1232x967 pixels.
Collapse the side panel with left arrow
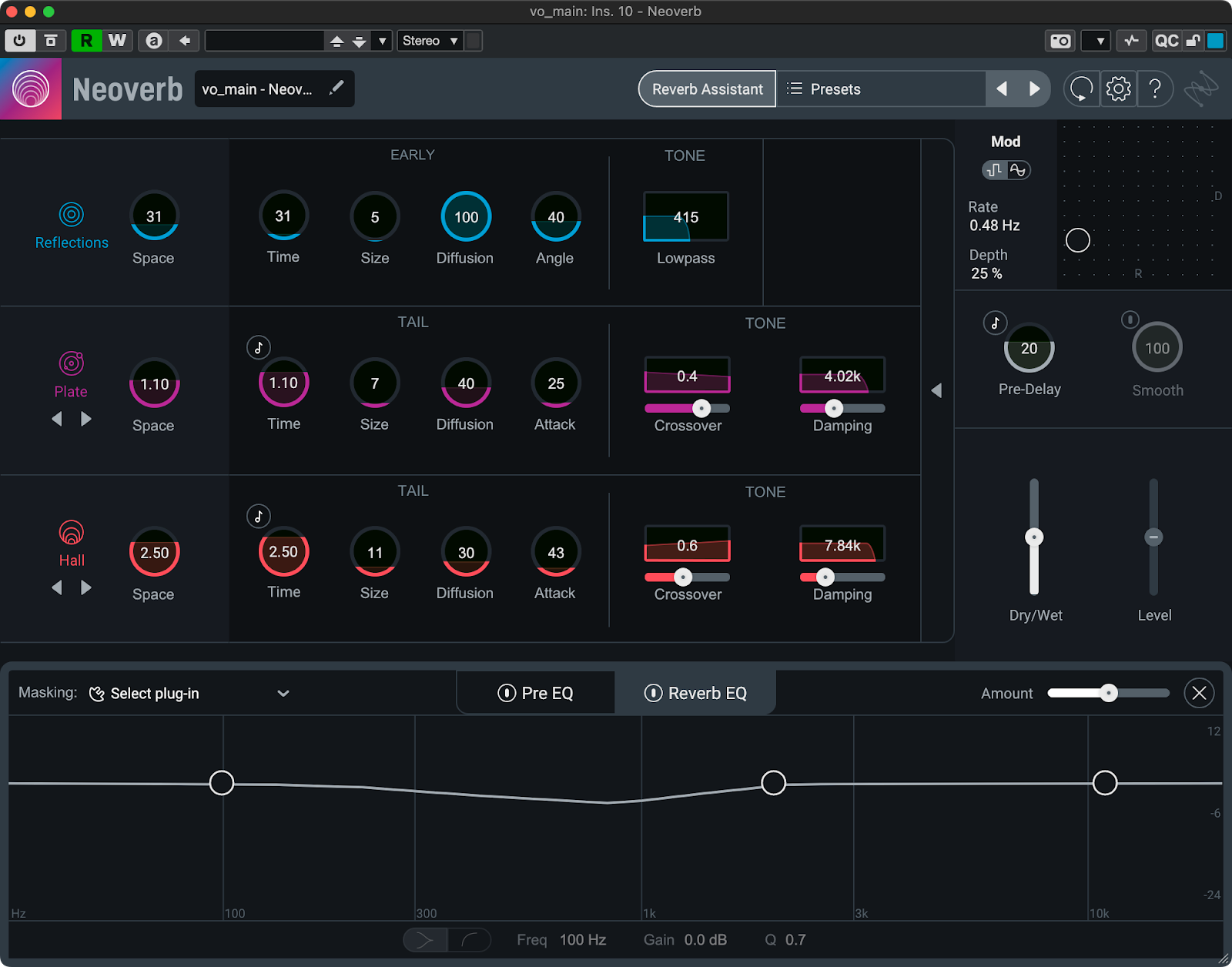click(936, 390)
